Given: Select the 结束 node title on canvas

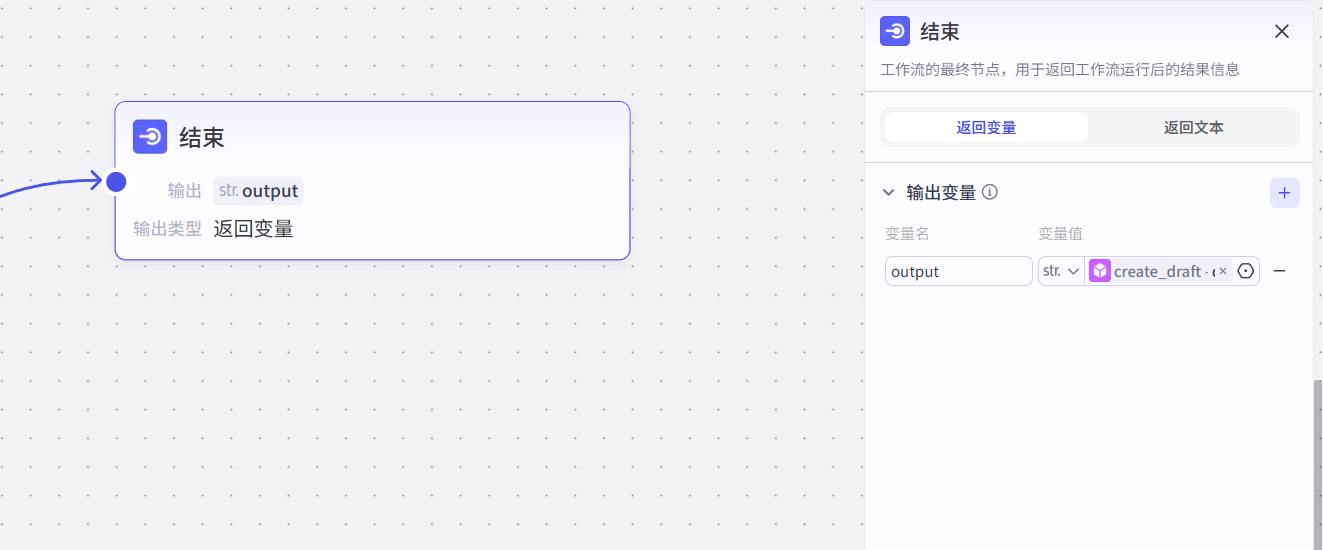Looking at the screenshot, I should pyautogui.click(x=202, y=137).
